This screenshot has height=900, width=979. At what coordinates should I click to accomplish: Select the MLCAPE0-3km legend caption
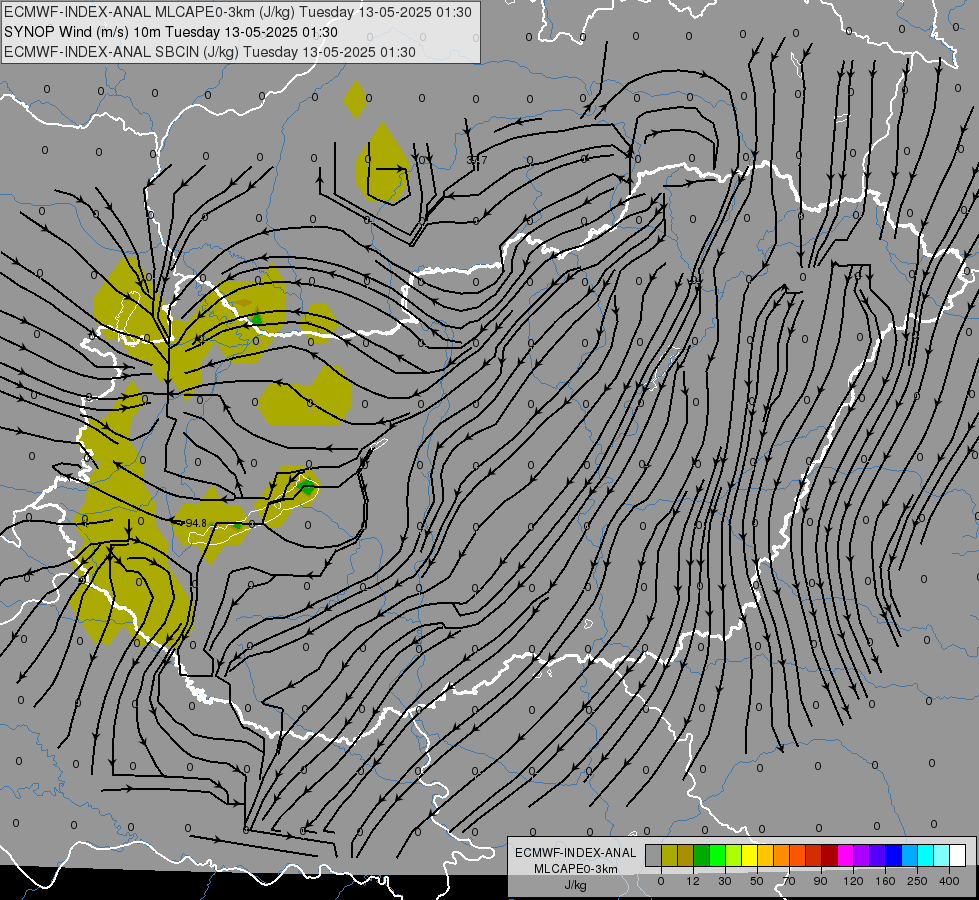[576, 869]
